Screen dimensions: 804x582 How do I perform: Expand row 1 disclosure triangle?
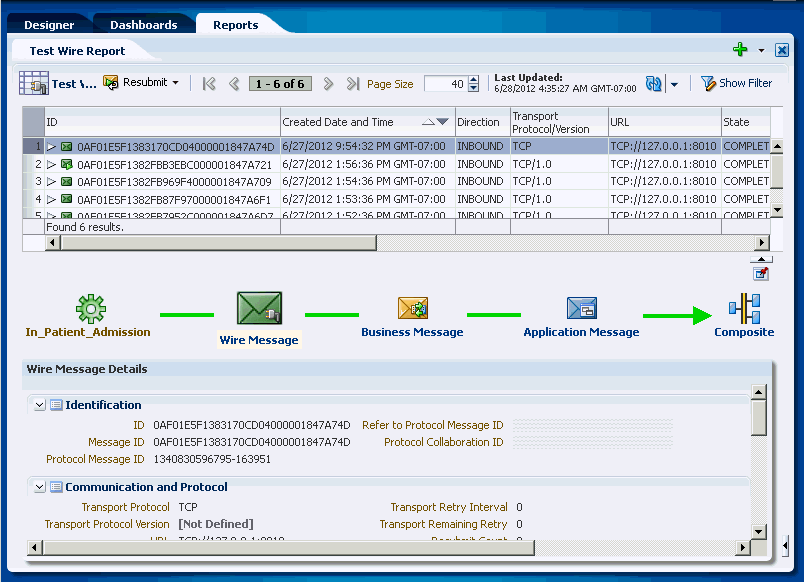(x=51, y=147)
